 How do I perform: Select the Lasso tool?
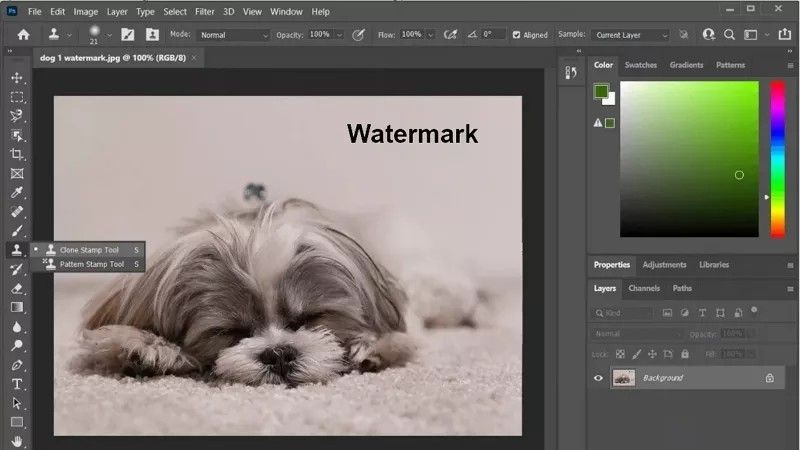[x=17, y=116]
